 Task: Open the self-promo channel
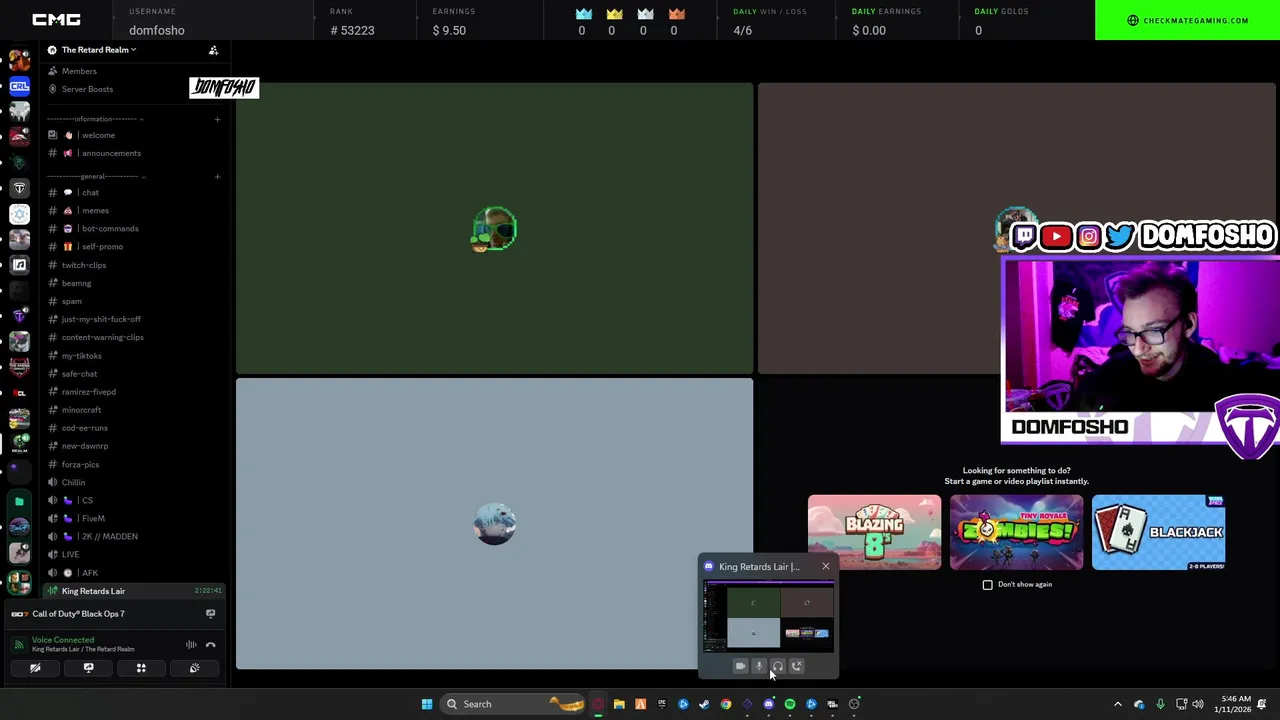102,246
